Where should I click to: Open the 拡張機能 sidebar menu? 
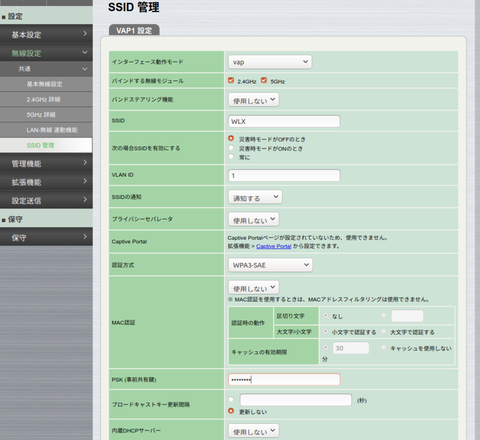point(46,182)
